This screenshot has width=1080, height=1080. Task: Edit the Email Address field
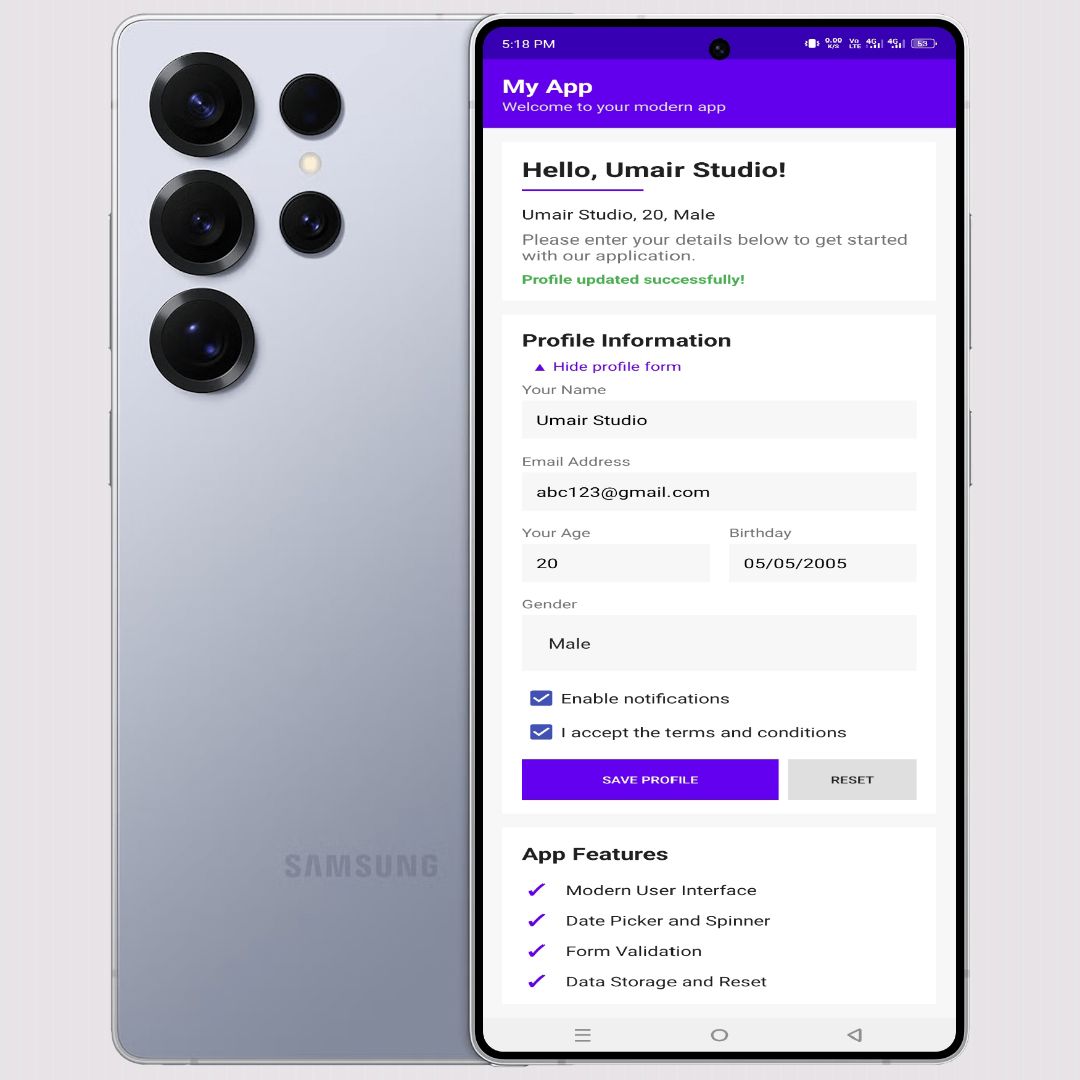pos(719,492)
